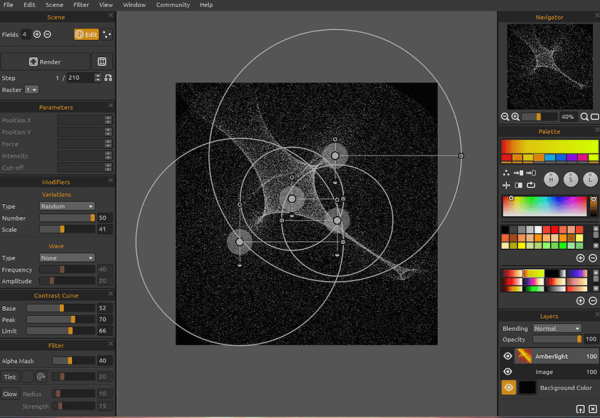Viewport: 600px width, 418px height.
Task: Toggle the Edit mode button in Scene
Action: (x=86, y=34)
